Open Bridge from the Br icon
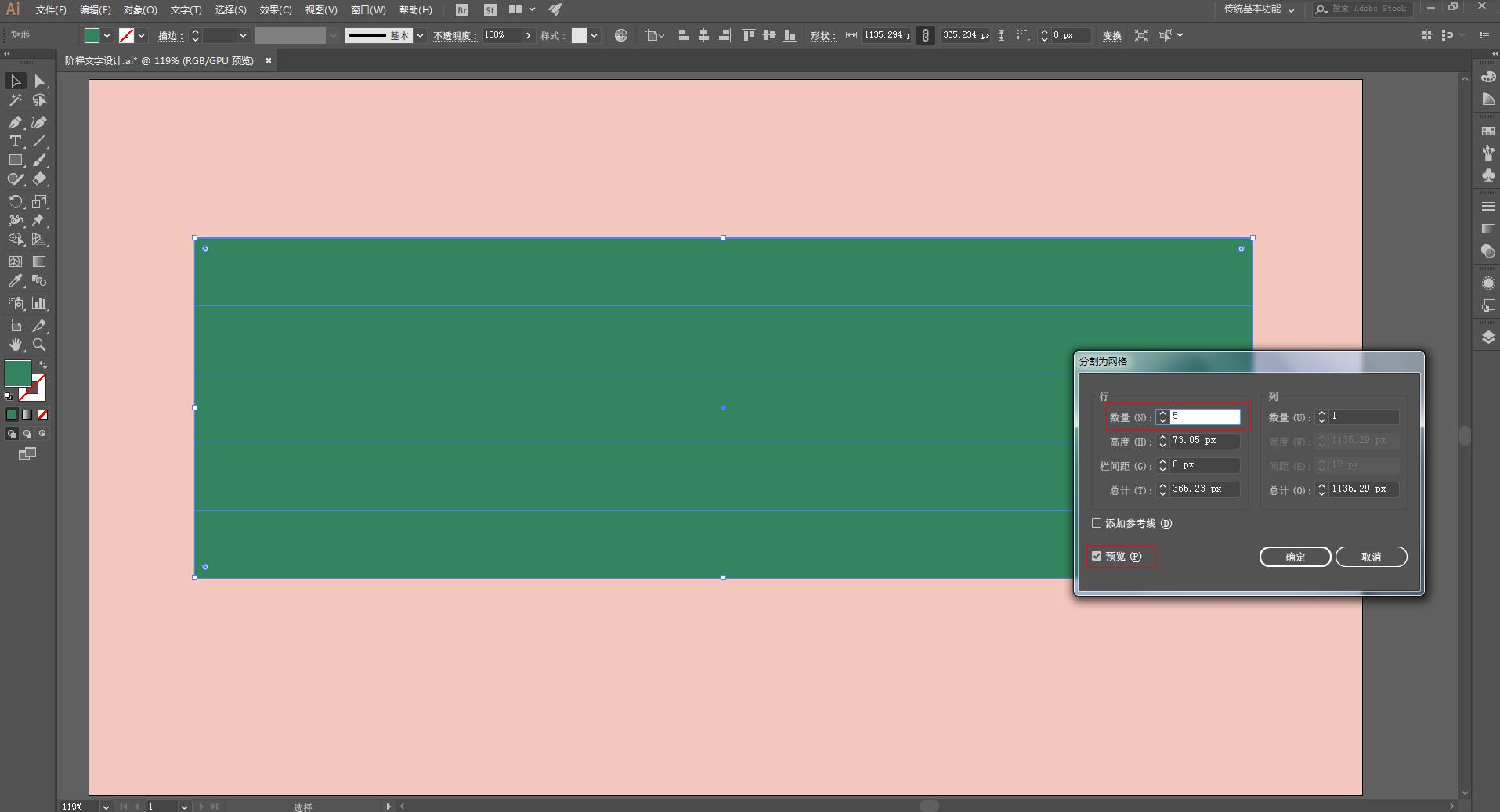This screenshot has width=1500, height=812. coord(462,10)
